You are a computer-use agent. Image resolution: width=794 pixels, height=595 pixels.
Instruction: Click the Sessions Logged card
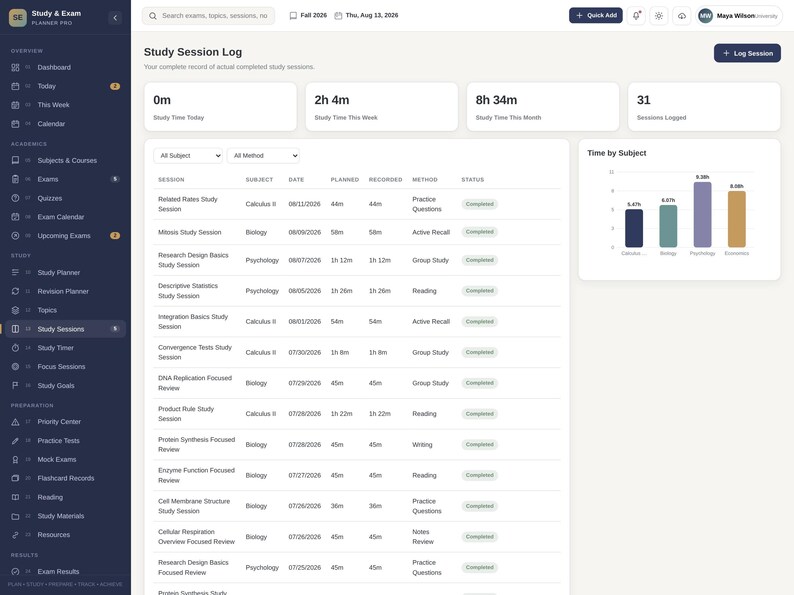[x=704, y=107]
